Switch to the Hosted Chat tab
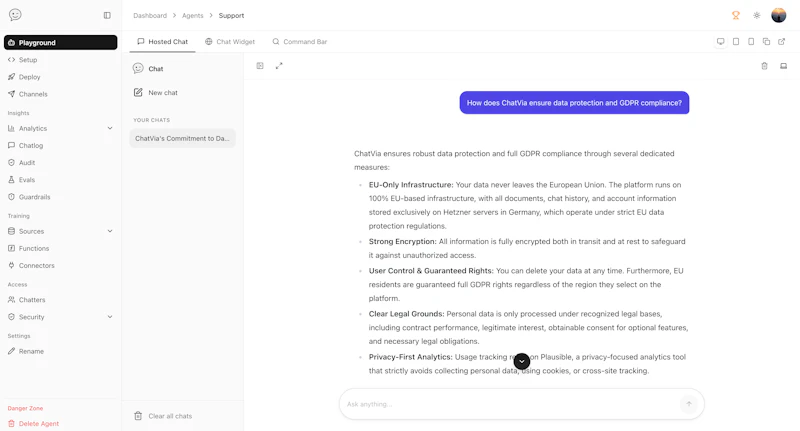 tap(163, 42)
